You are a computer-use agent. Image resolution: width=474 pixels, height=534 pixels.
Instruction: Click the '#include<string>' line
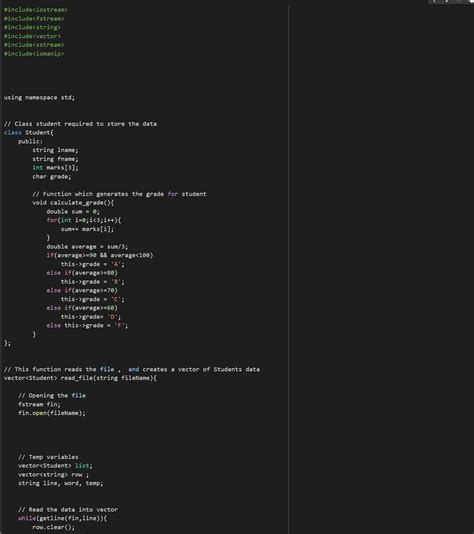32,27
